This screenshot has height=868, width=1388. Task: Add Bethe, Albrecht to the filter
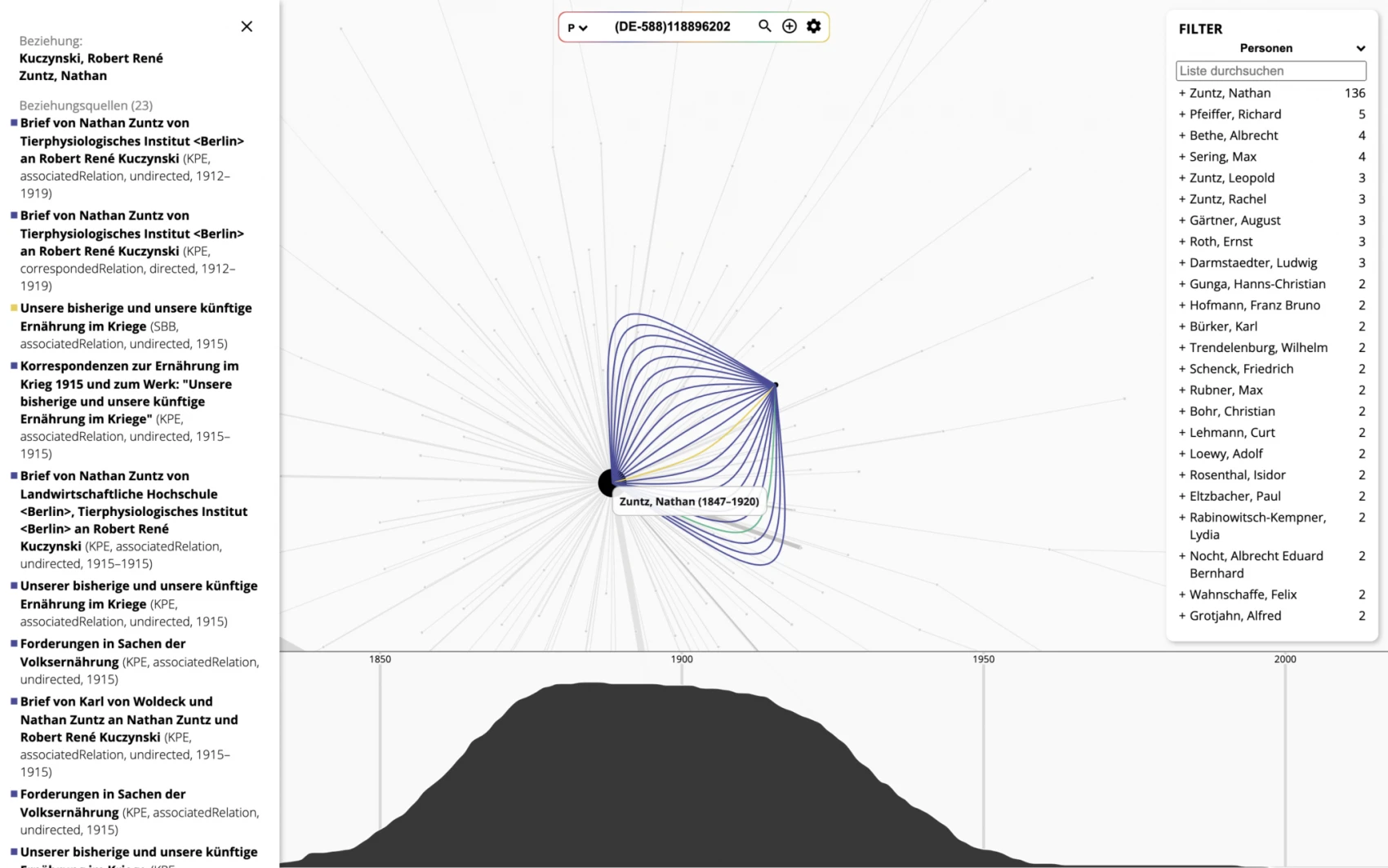point(1181,136)
